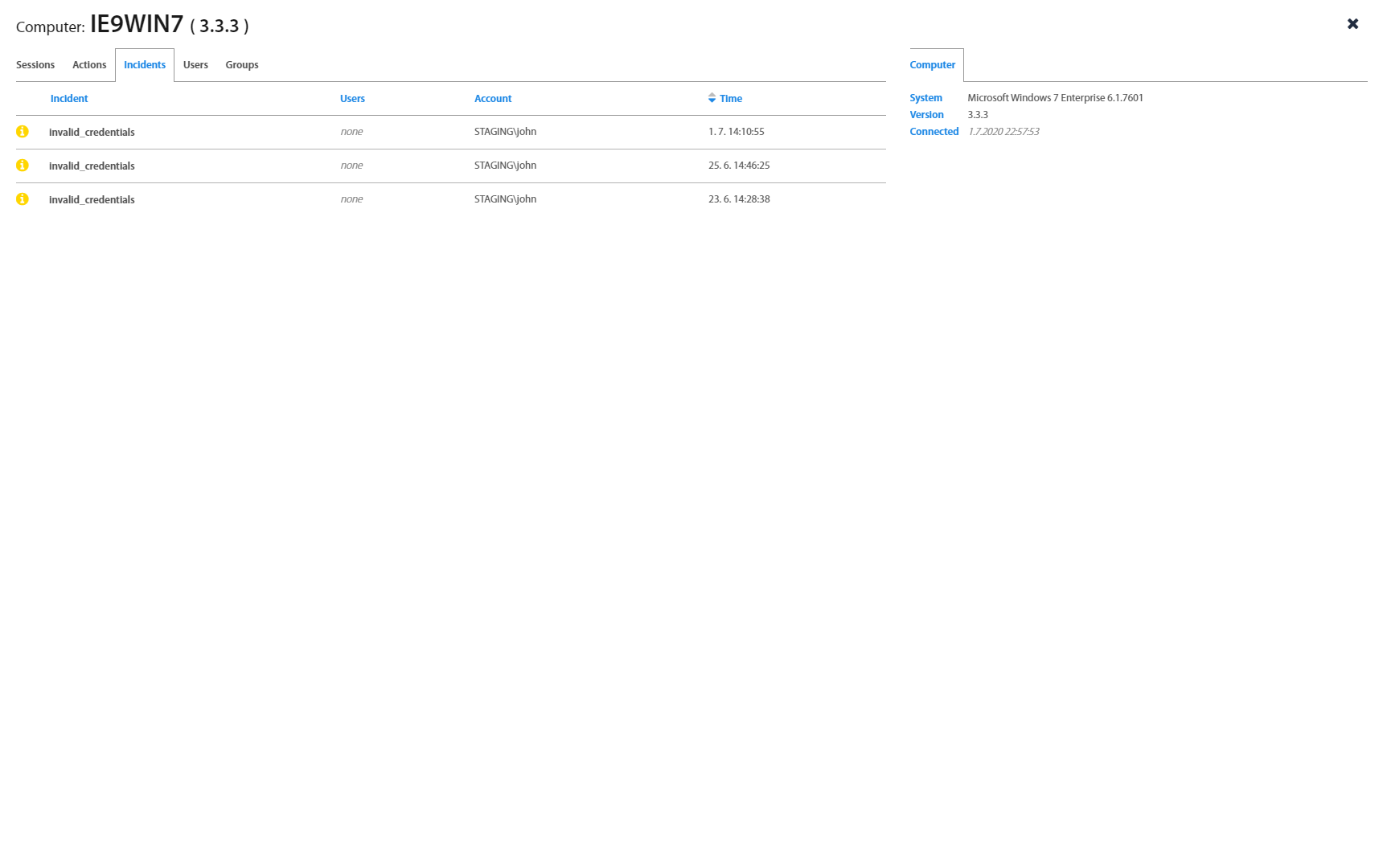Sort incidents by Time column label
Image resolution: width=1383 pixels, height=868 pixels.
click(x=731, y=99)
